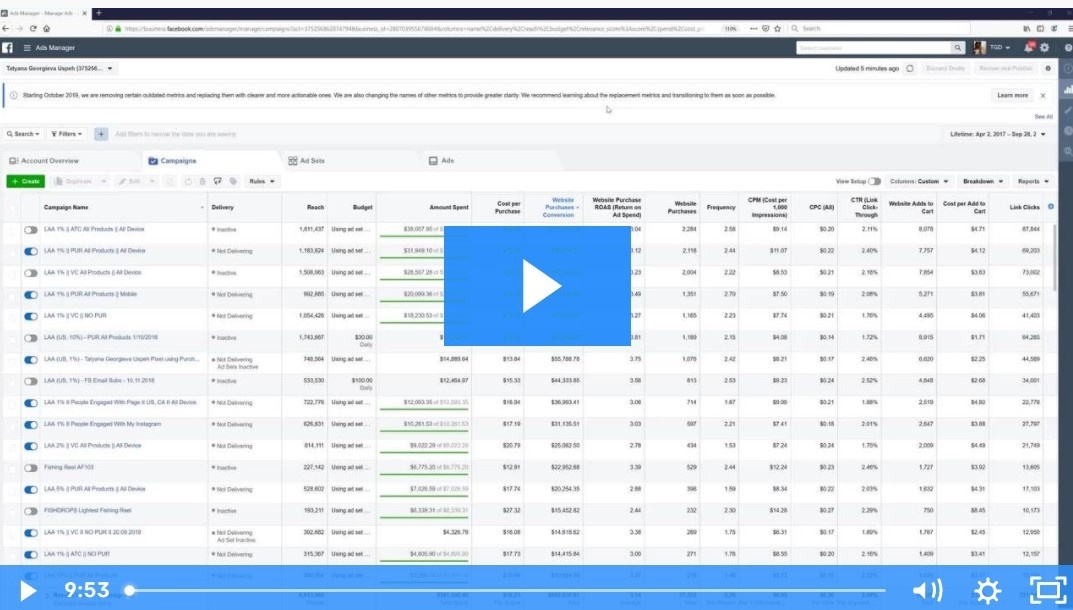This screenshot has width=1073, height=610.
Task: Open the Ads Manager settings gear icon
Action: tap(1044, 48)
